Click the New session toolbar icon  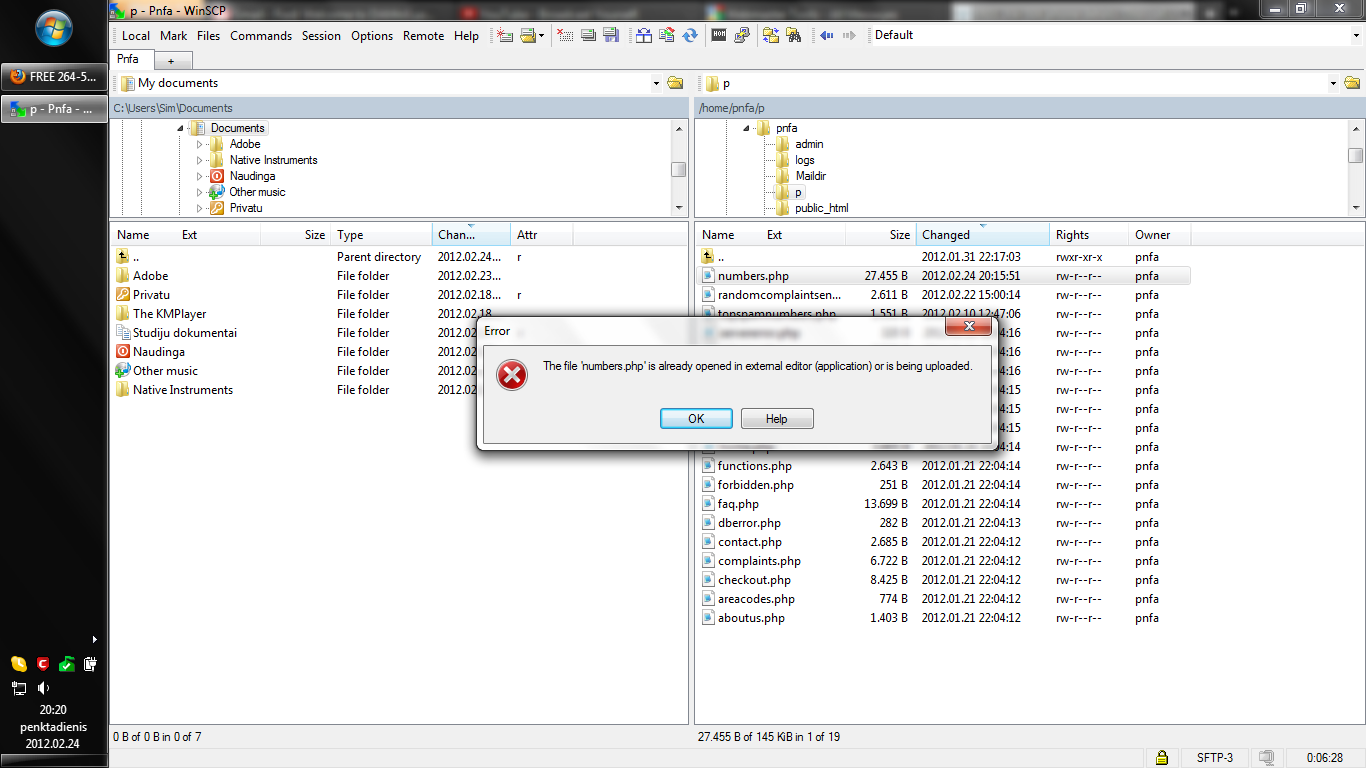point(505,35)
